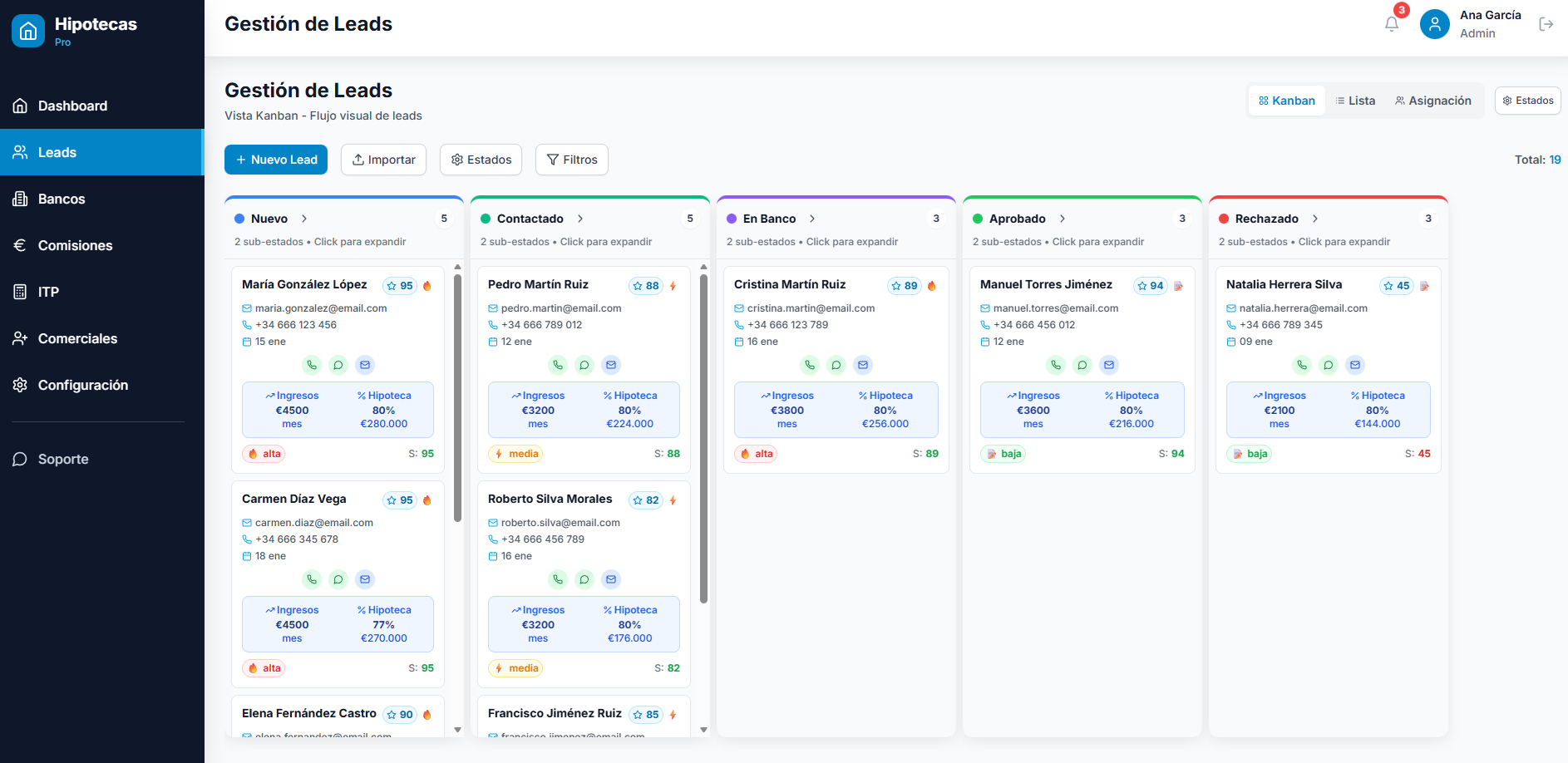The height and width of the screenshot is (763, 1568).
Task: Click the logout icon next to Ana García
Action: (x=1546, y=24)
